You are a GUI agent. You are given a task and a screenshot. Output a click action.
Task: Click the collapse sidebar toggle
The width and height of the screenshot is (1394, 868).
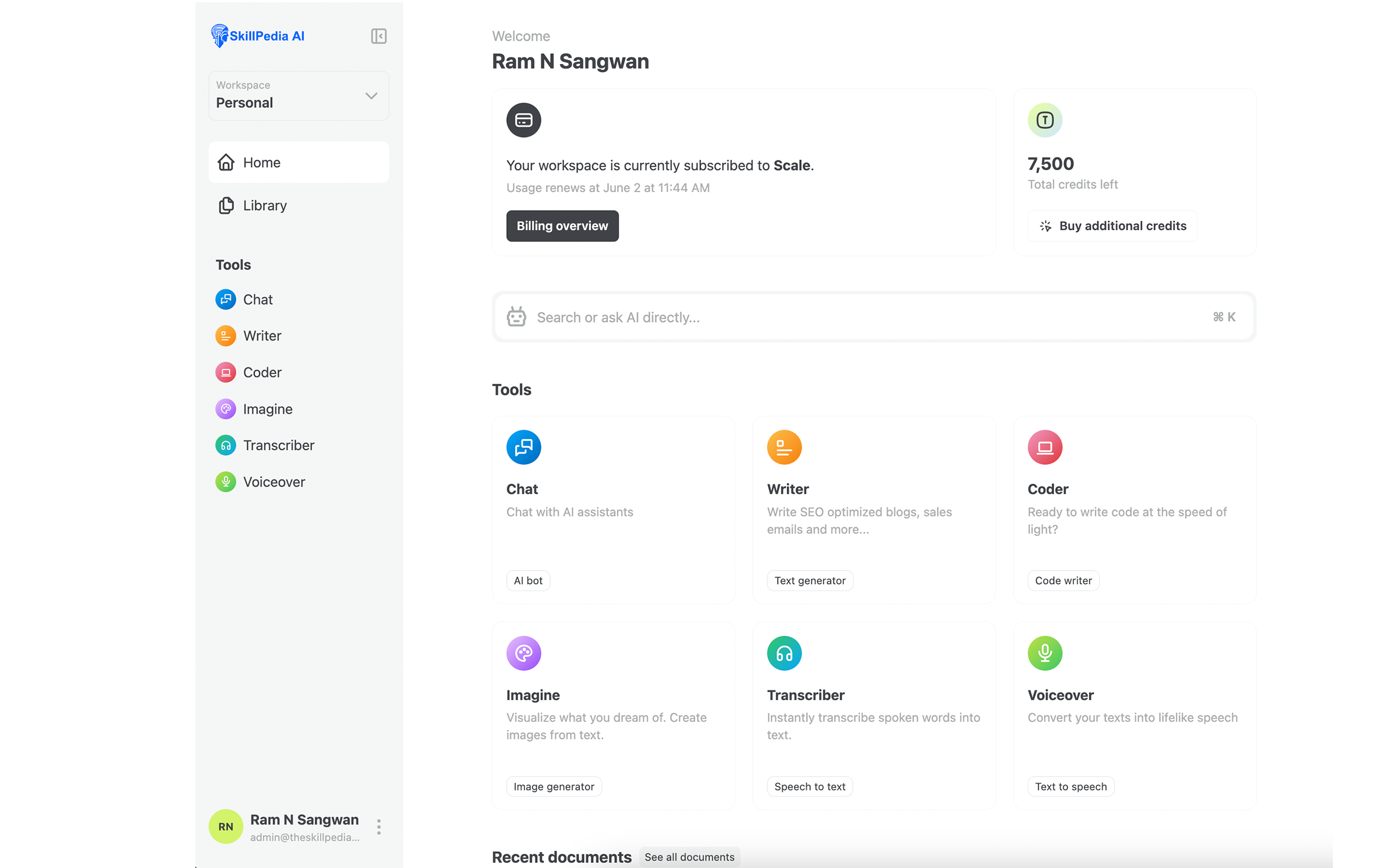click(378, 36)
